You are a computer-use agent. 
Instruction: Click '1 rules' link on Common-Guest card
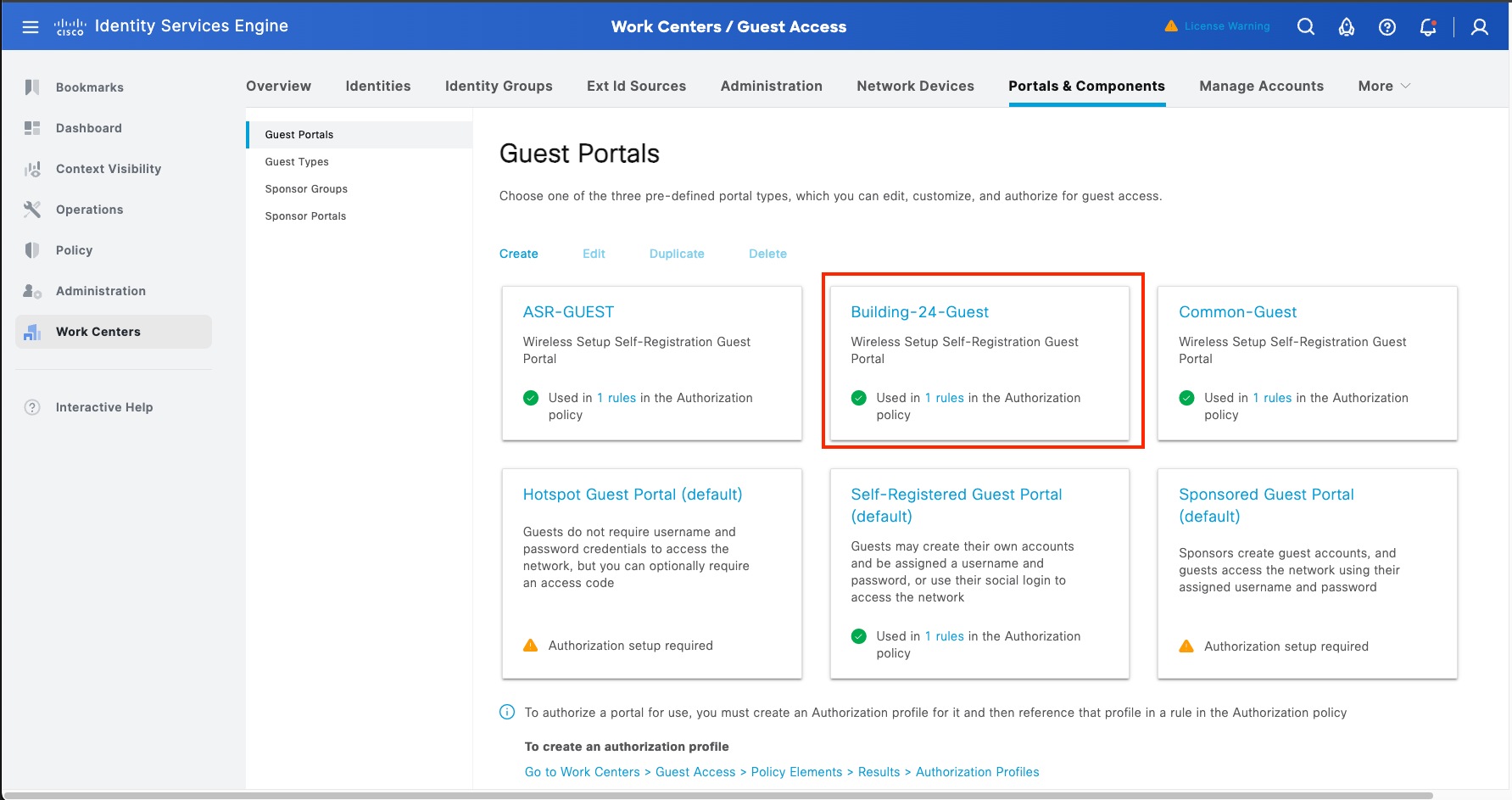coord(1273,398)
